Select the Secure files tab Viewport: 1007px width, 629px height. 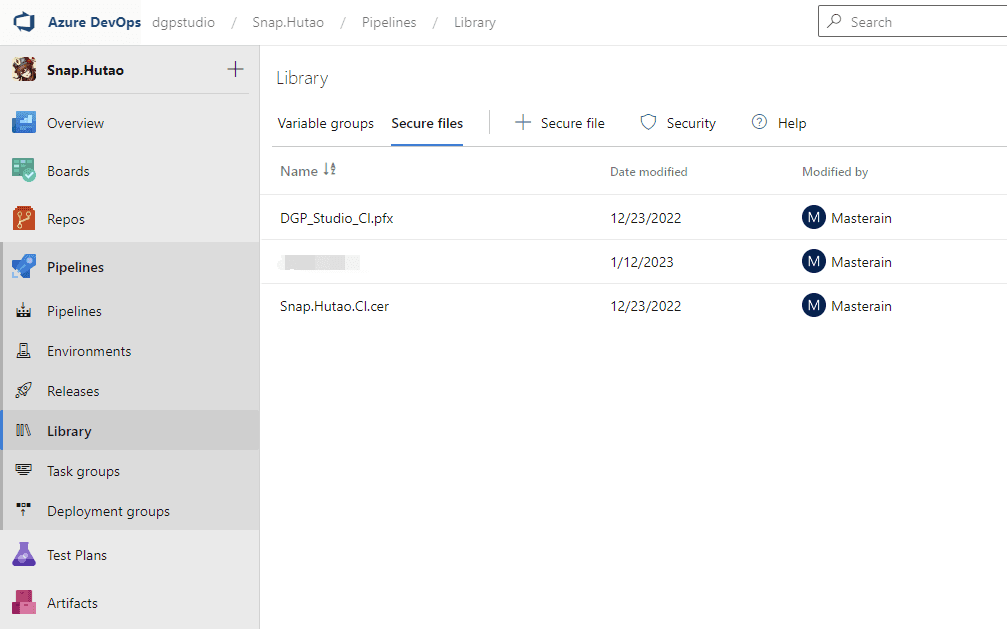[427, 123]
